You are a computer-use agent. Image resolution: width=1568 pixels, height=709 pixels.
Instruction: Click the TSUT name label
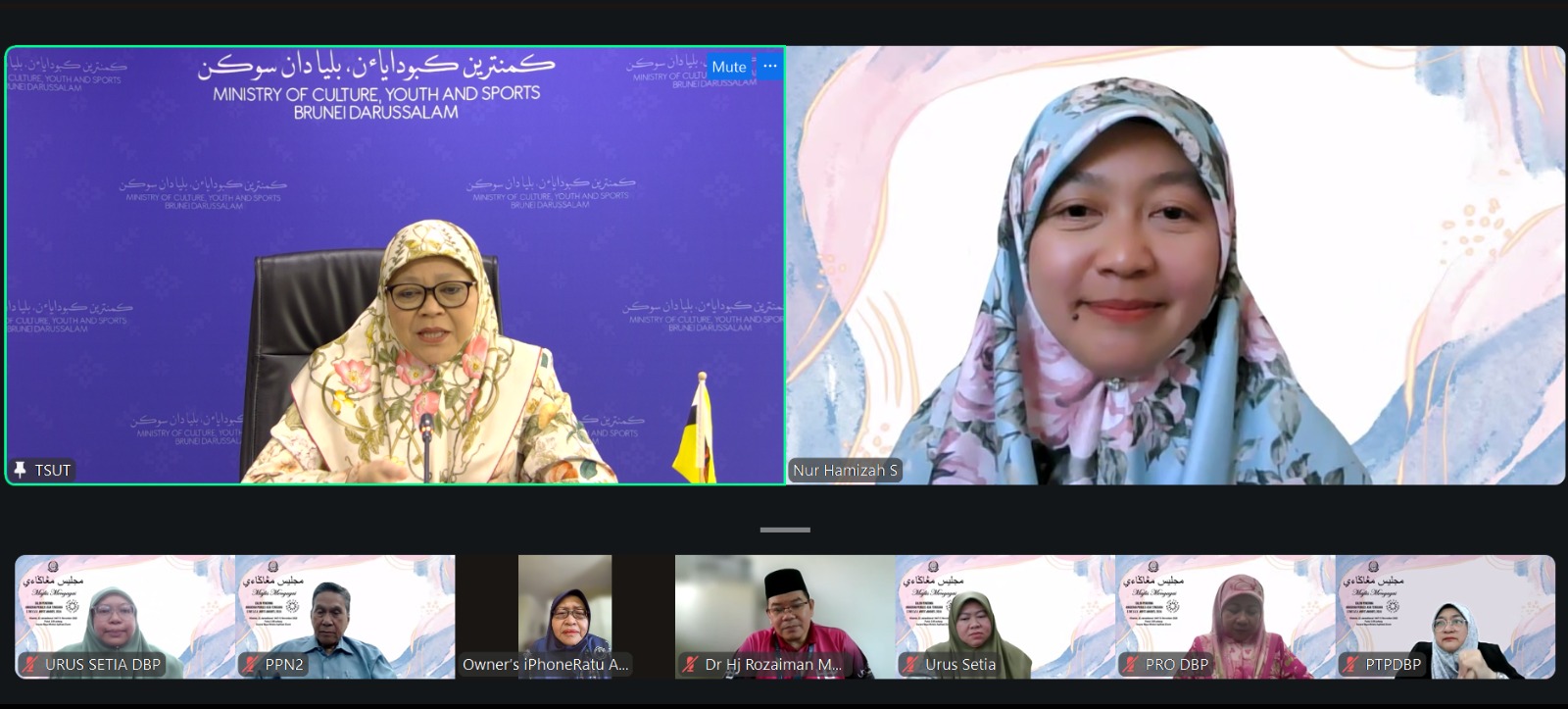pos(52,470)
